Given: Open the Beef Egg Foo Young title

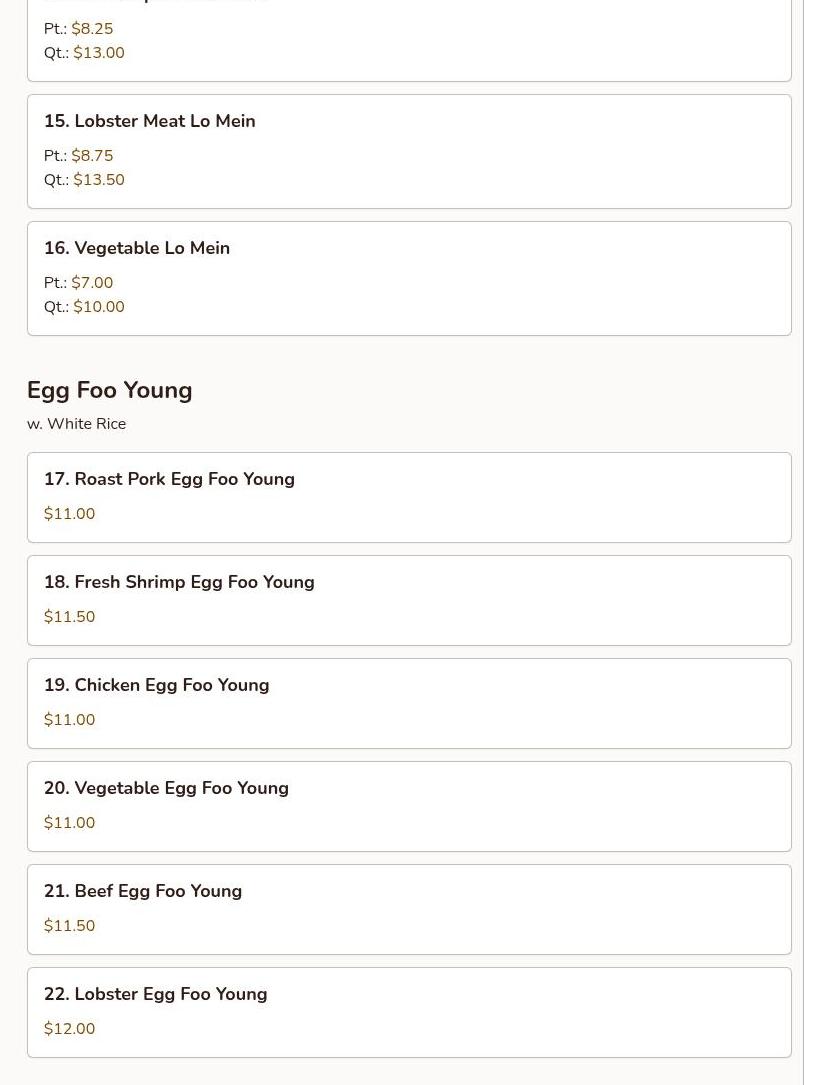Looking at the screenshot, I should tap(143, 891).
